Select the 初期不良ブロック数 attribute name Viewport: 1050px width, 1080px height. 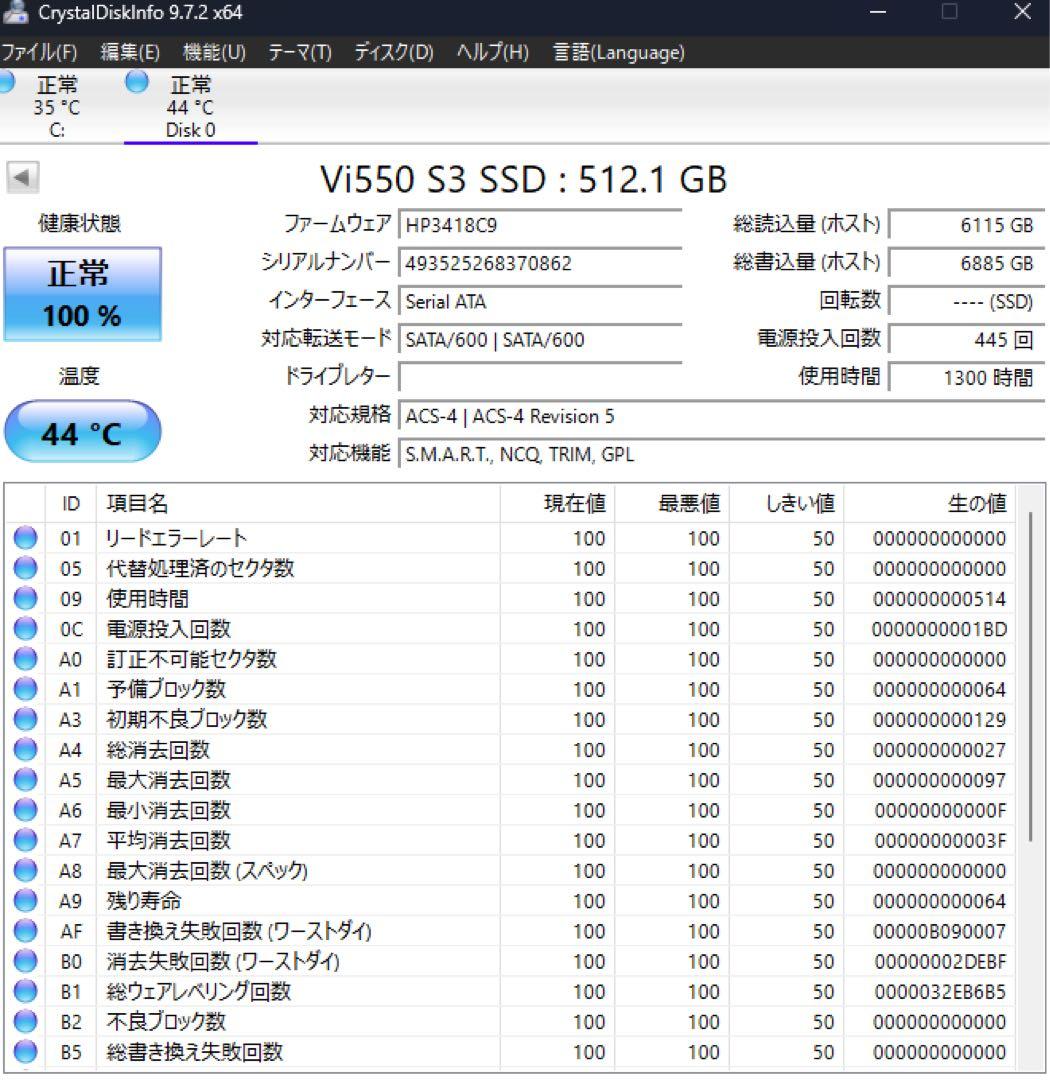point(186,720)
